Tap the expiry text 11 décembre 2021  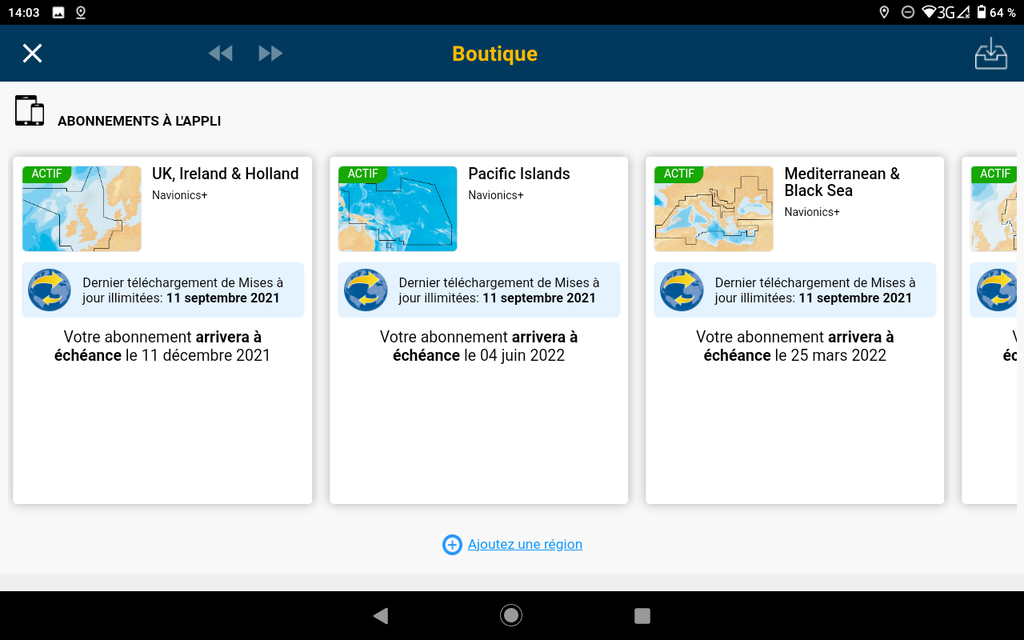point(206,355)
